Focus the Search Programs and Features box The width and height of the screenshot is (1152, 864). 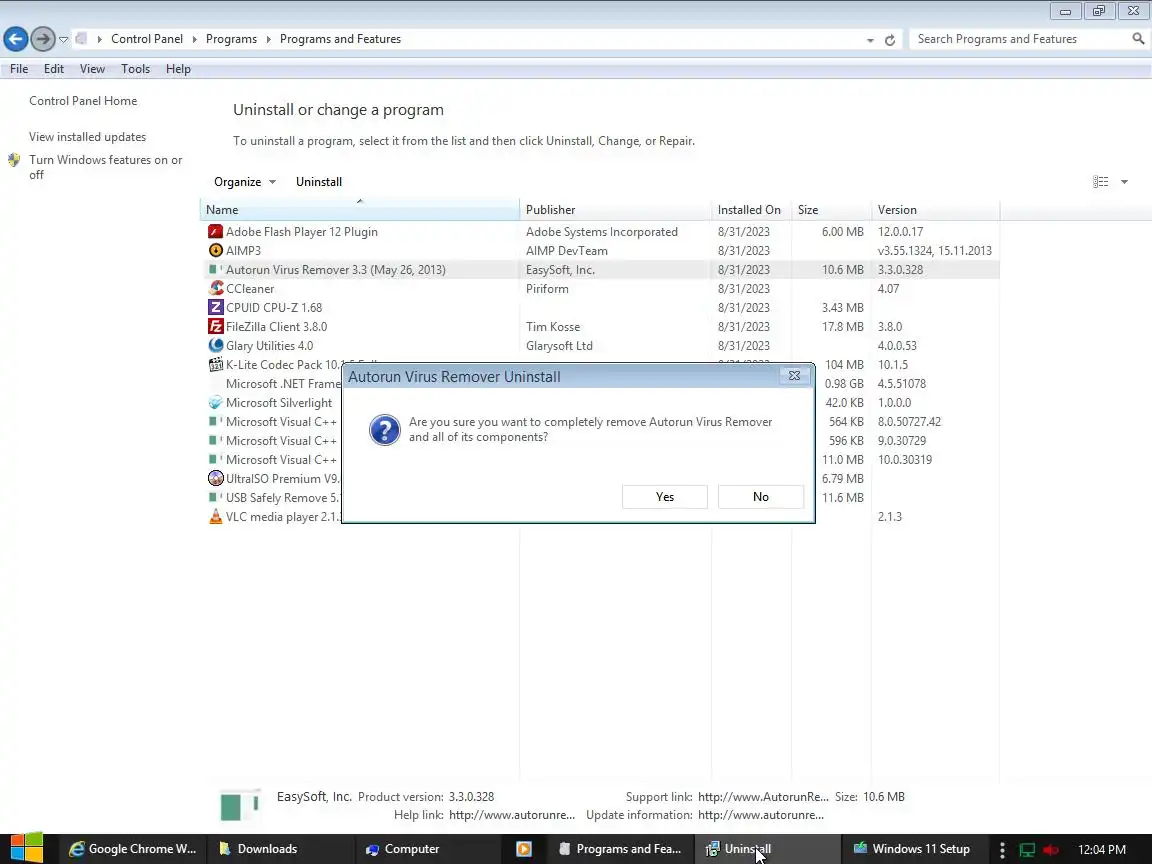[1021, 39]
